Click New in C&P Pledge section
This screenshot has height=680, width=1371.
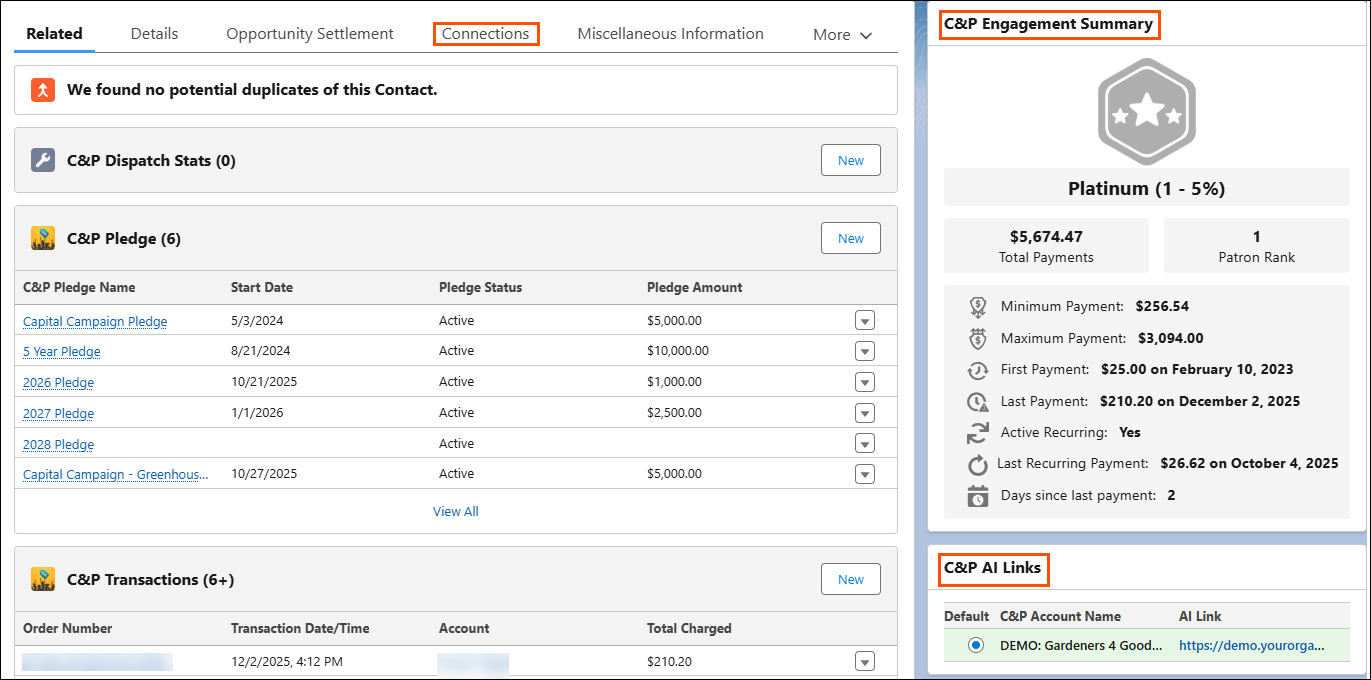click(x=851, y=238)
